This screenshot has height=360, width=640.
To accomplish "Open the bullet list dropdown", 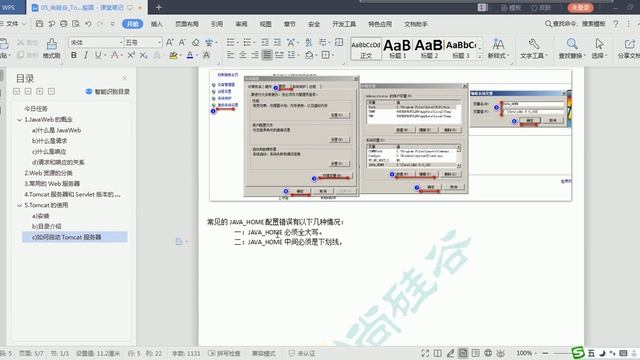I will click(237, 42).
